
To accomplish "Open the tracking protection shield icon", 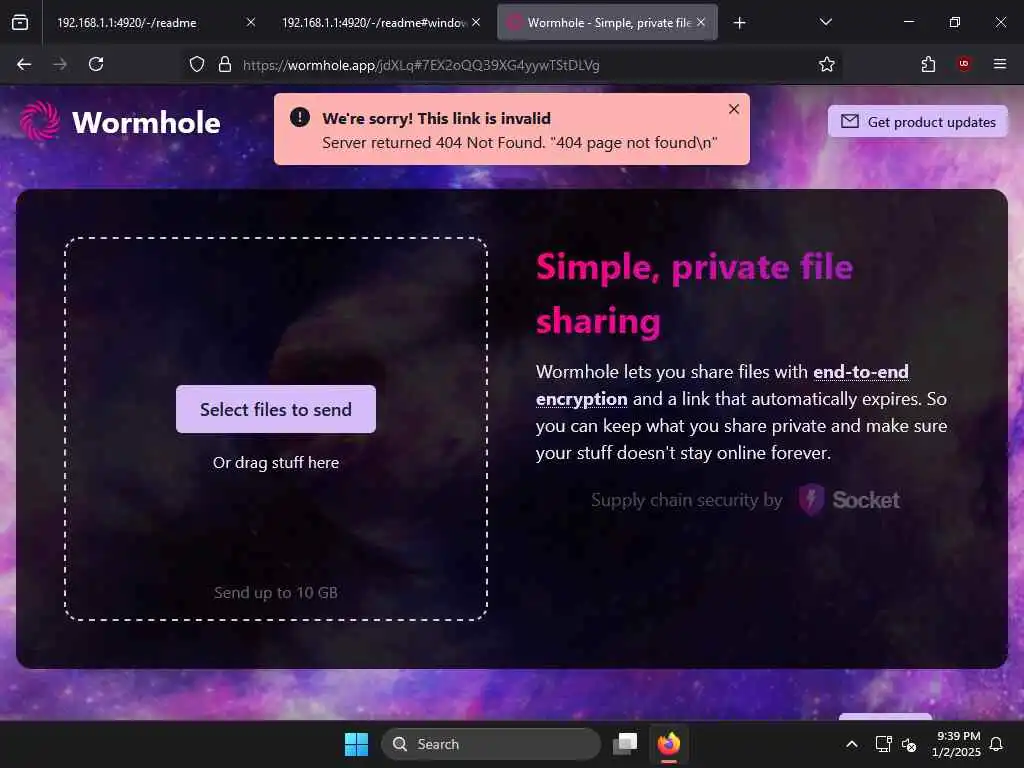I will click(197, 64).
